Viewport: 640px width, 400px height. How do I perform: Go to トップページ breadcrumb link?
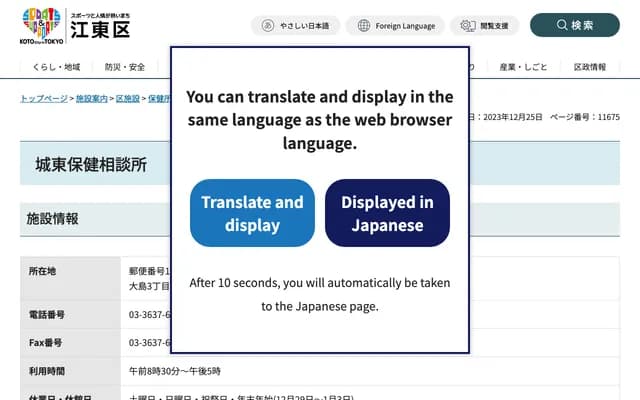click(x=44, y=99)
